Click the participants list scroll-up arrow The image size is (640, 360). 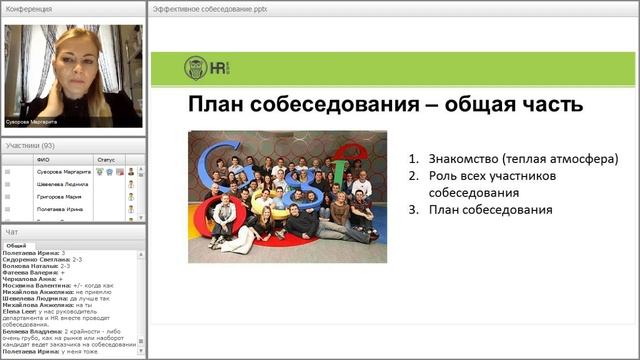(141, 169)
